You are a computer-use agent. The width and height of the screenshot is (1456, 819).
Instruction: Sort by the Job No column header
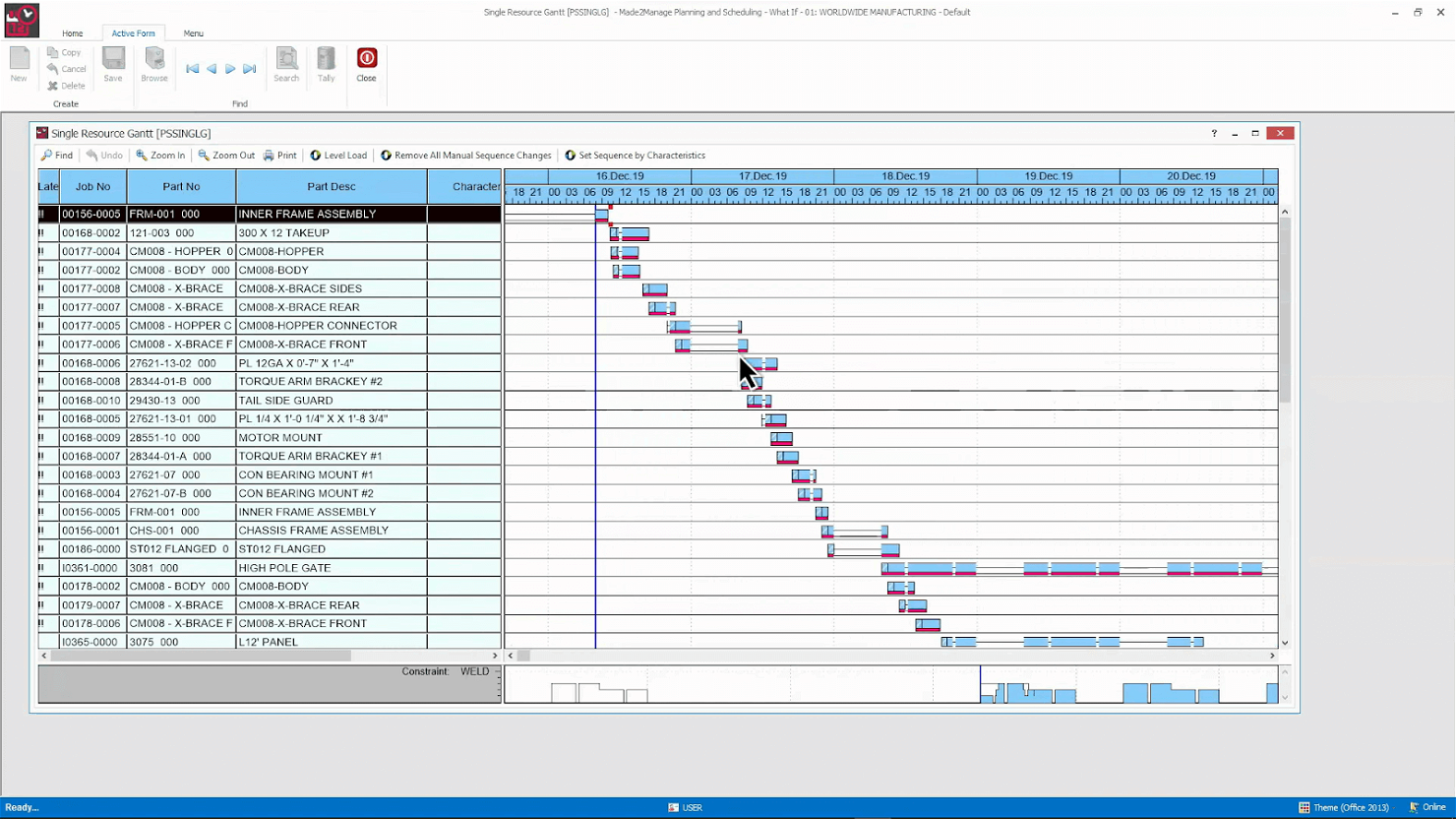click(x=92, y=187)
